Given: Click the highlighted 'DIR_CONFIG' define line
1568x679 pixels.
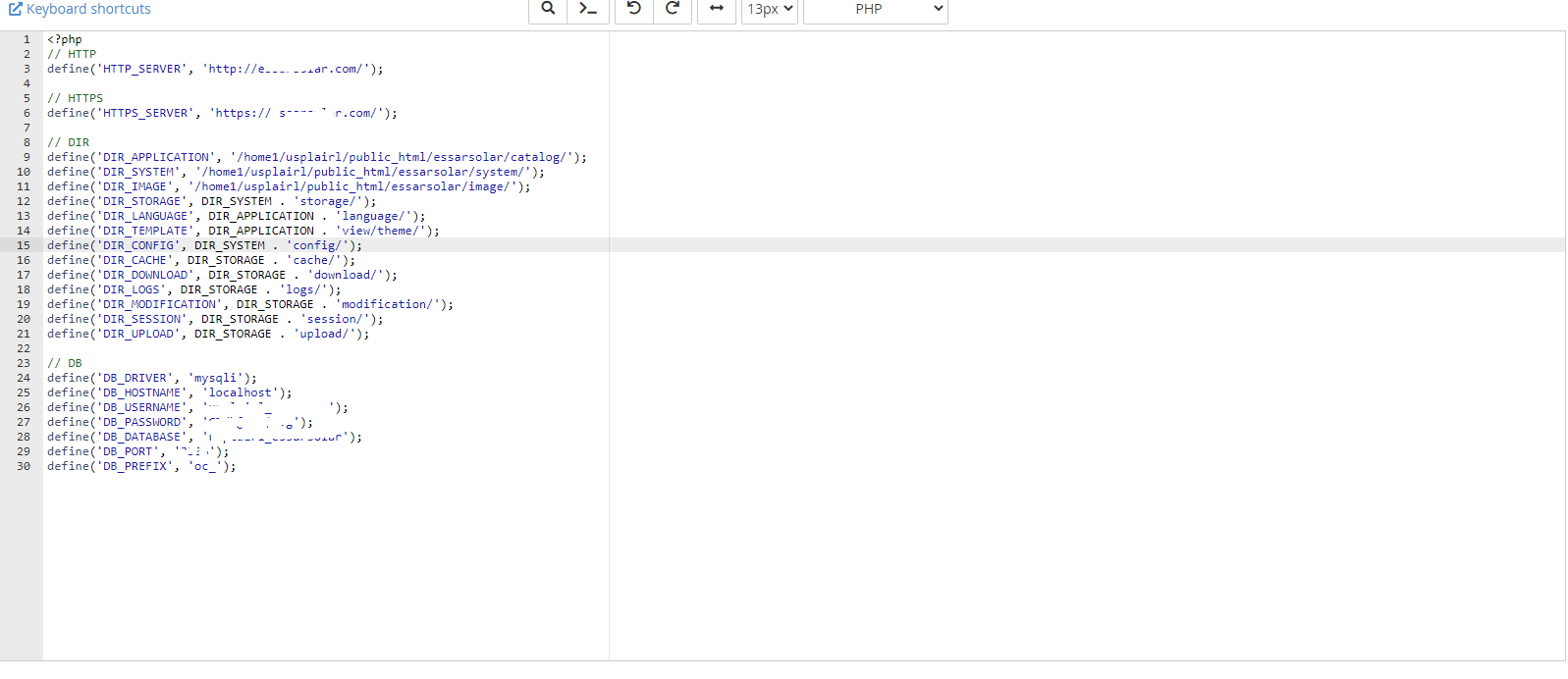Looking at the screenshot, I should tap(204, 245).
